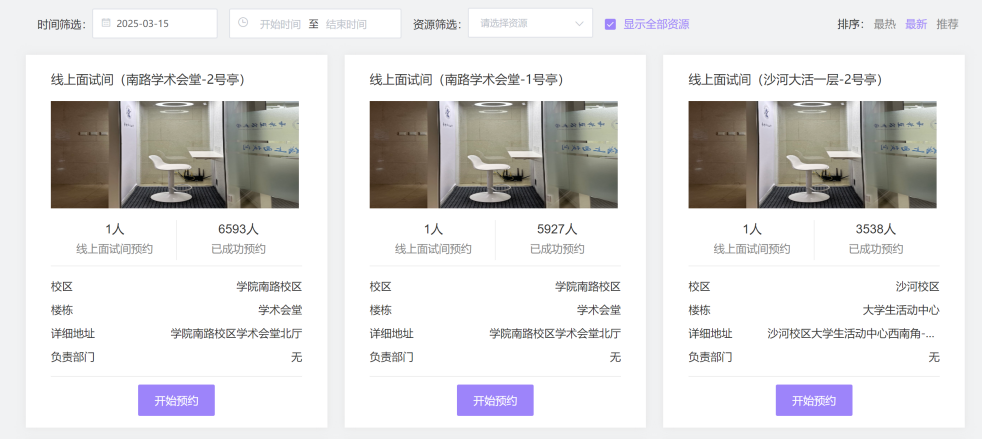982x439 pixels.
Task: Click the title 线上面试间（南路学术会堂-2号亭）
Action: 148,79
